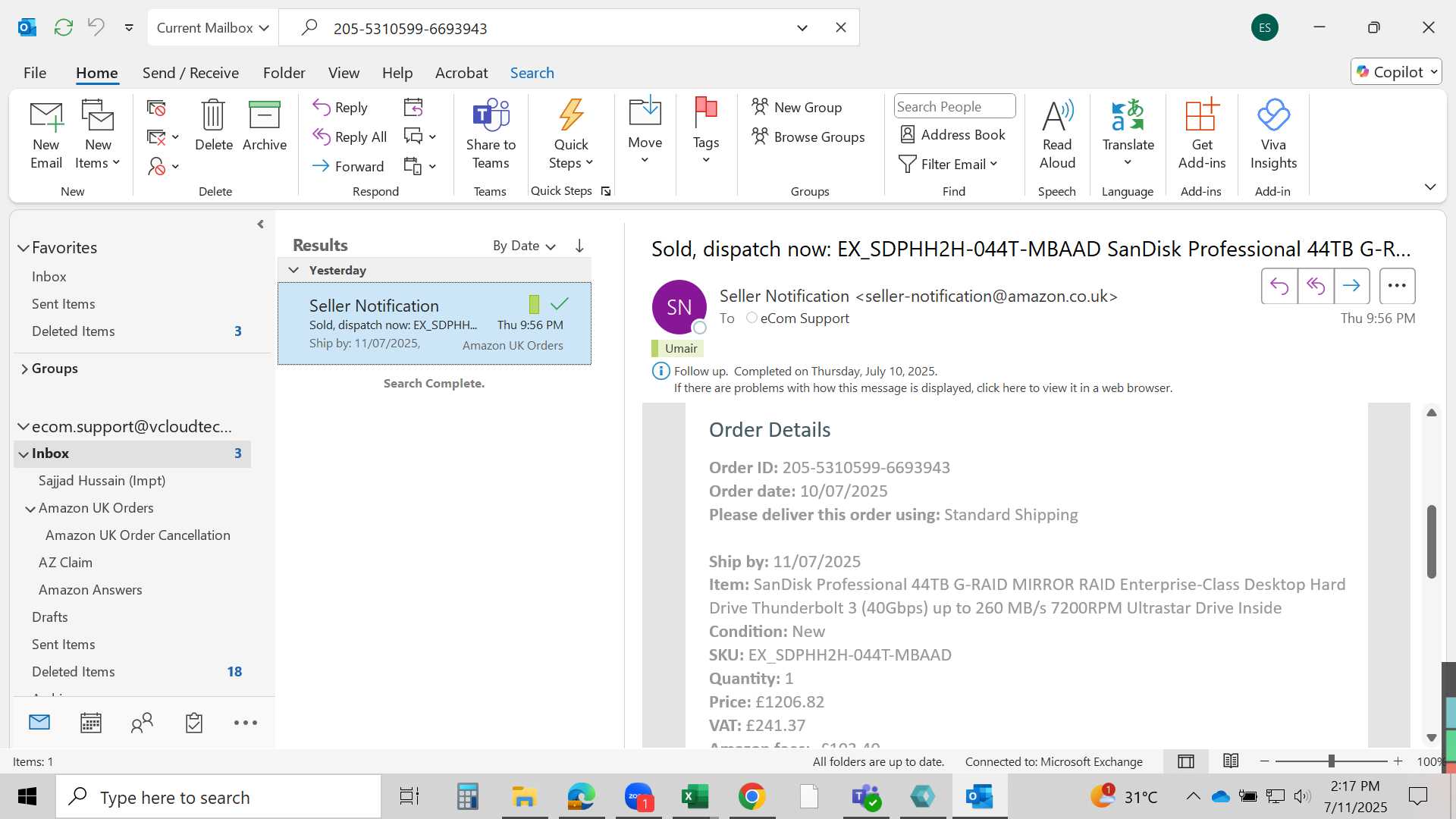Delete the selected email
Image resolution: width=1456 pixels, height=819 pixels.
[214, 126]
